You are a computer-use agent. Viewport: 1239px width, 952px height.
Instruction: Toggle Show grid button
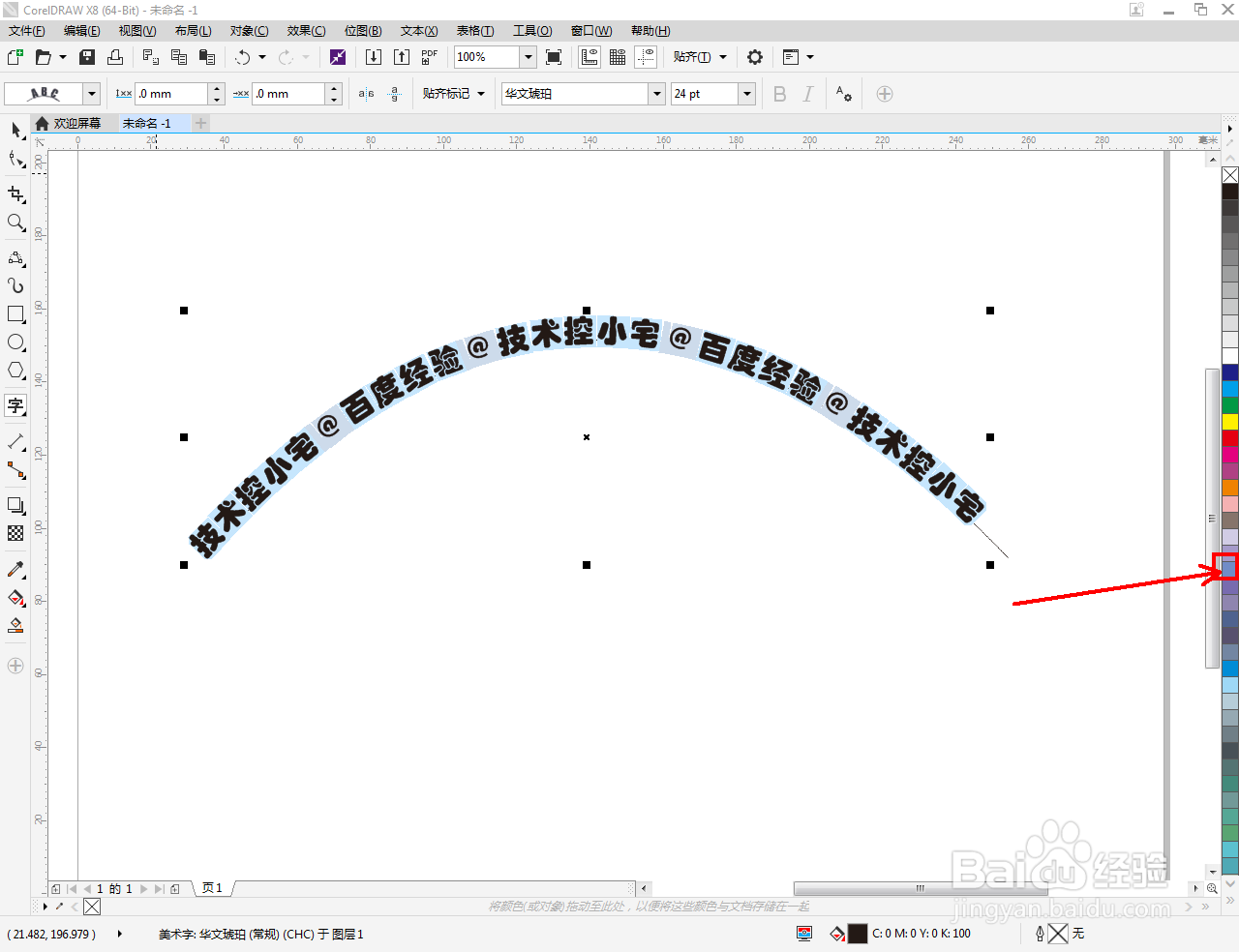(x=618, y=57)
